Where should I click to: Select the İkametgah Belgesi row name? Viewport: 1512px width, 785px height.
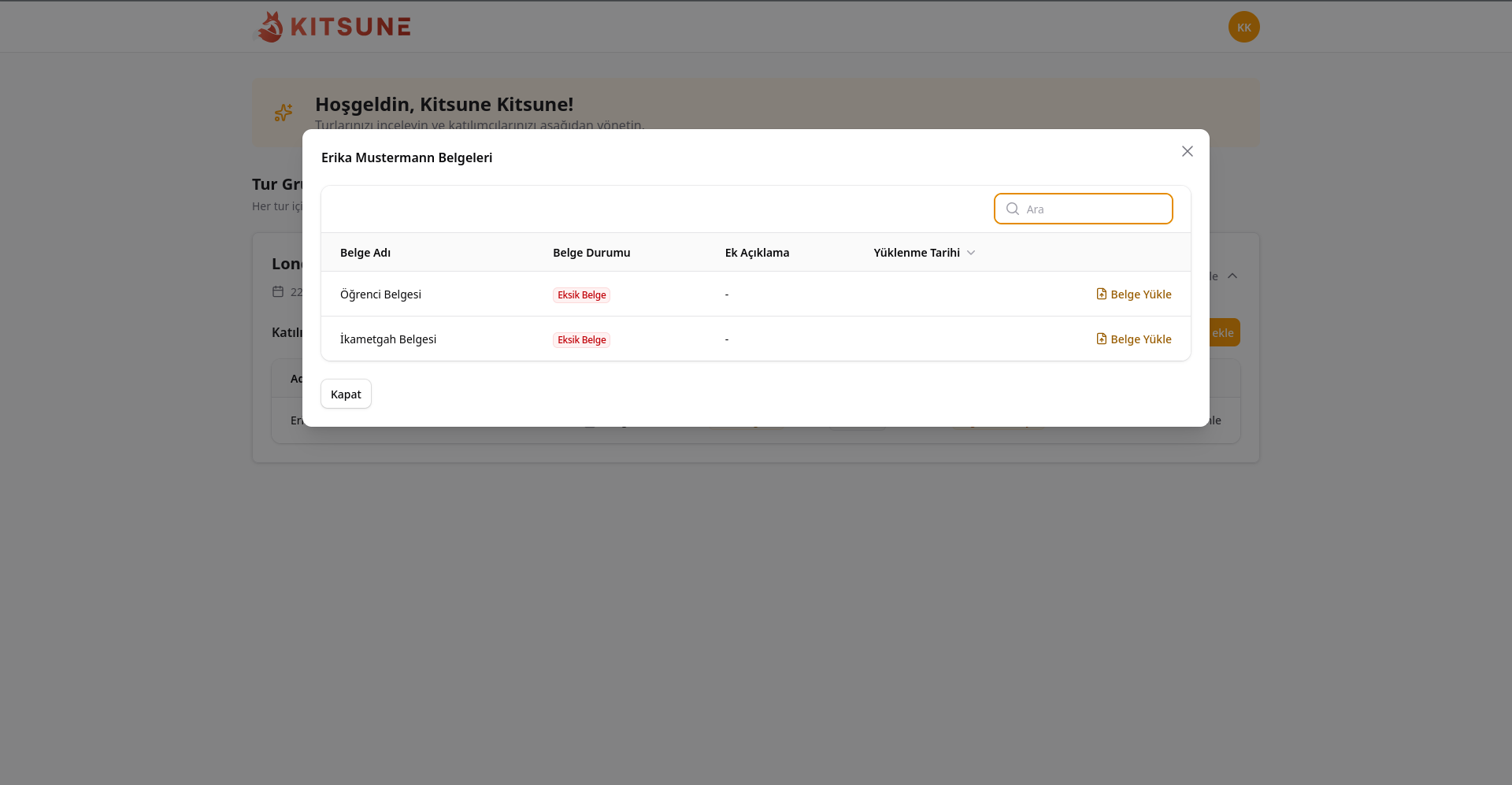[388, 339]
